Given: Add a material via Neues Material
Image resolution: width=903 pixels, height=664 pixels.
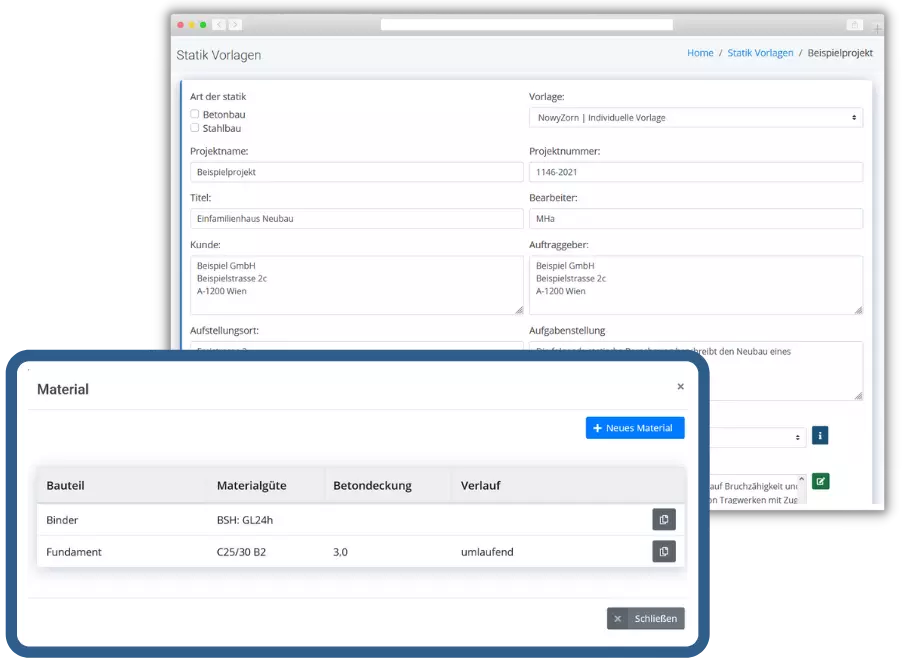Looking at the screenshot, I should click(635, 428).
